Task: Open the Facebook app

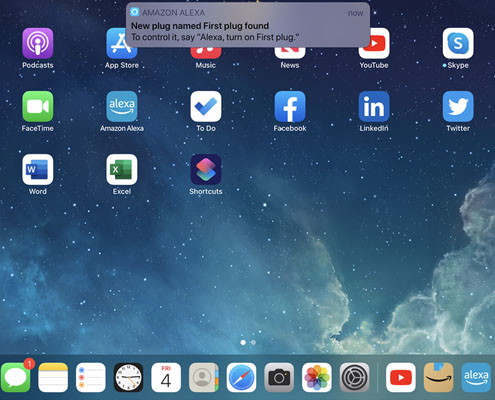Action: click(x=290, y=106)
